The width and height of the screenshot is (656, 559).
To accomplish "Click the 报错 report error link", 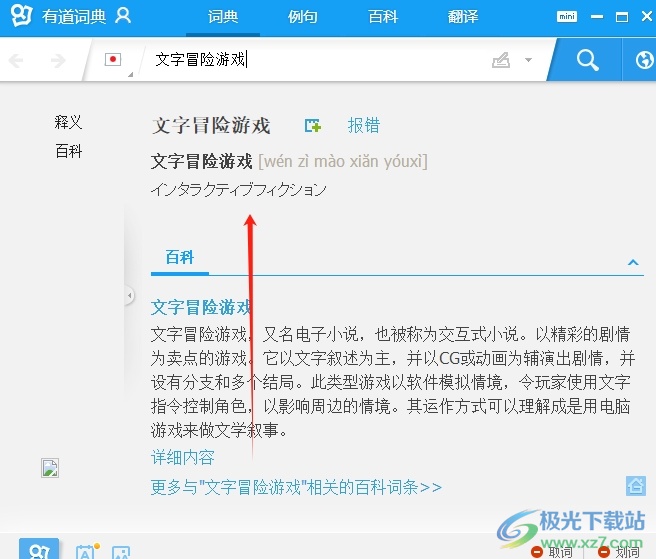I will pos(364,126).
